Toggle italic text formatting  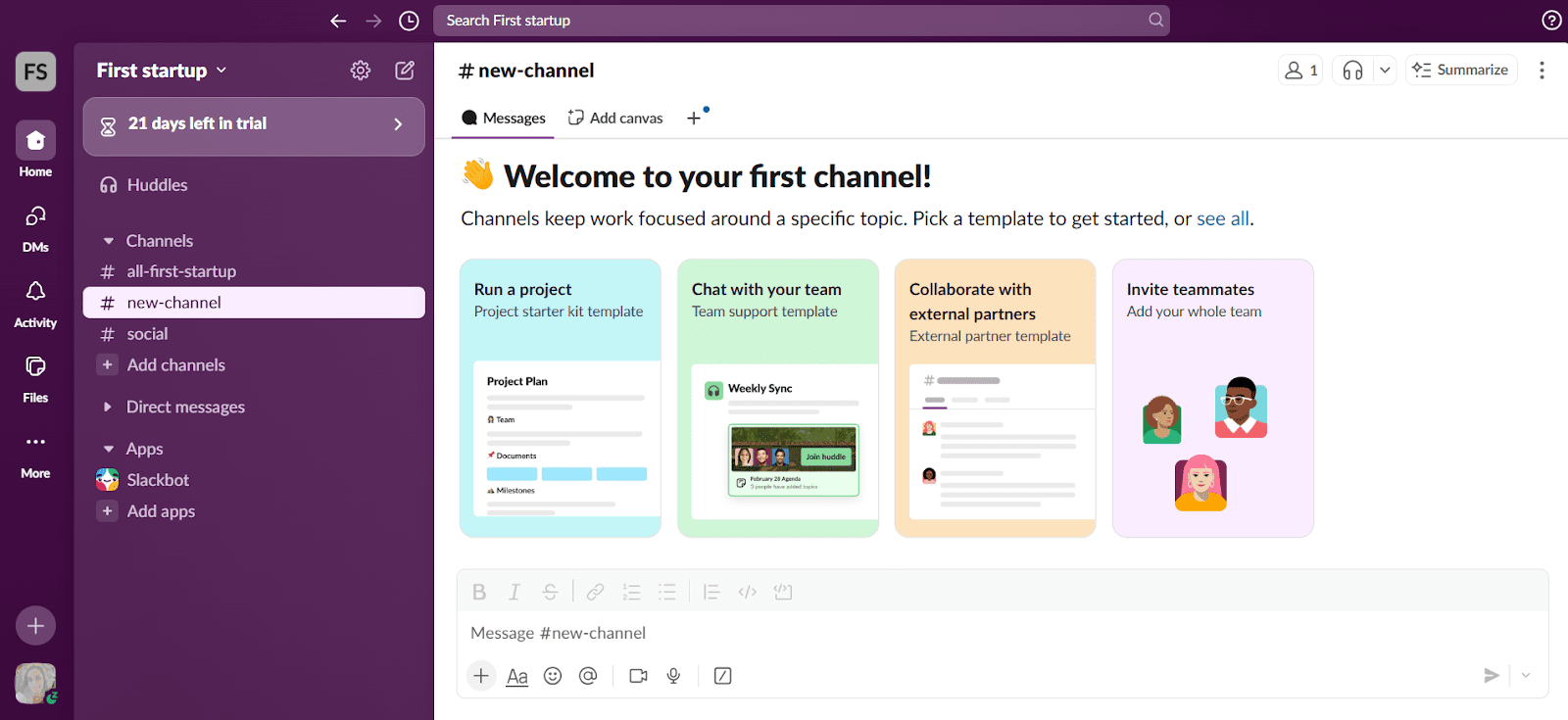514,592
